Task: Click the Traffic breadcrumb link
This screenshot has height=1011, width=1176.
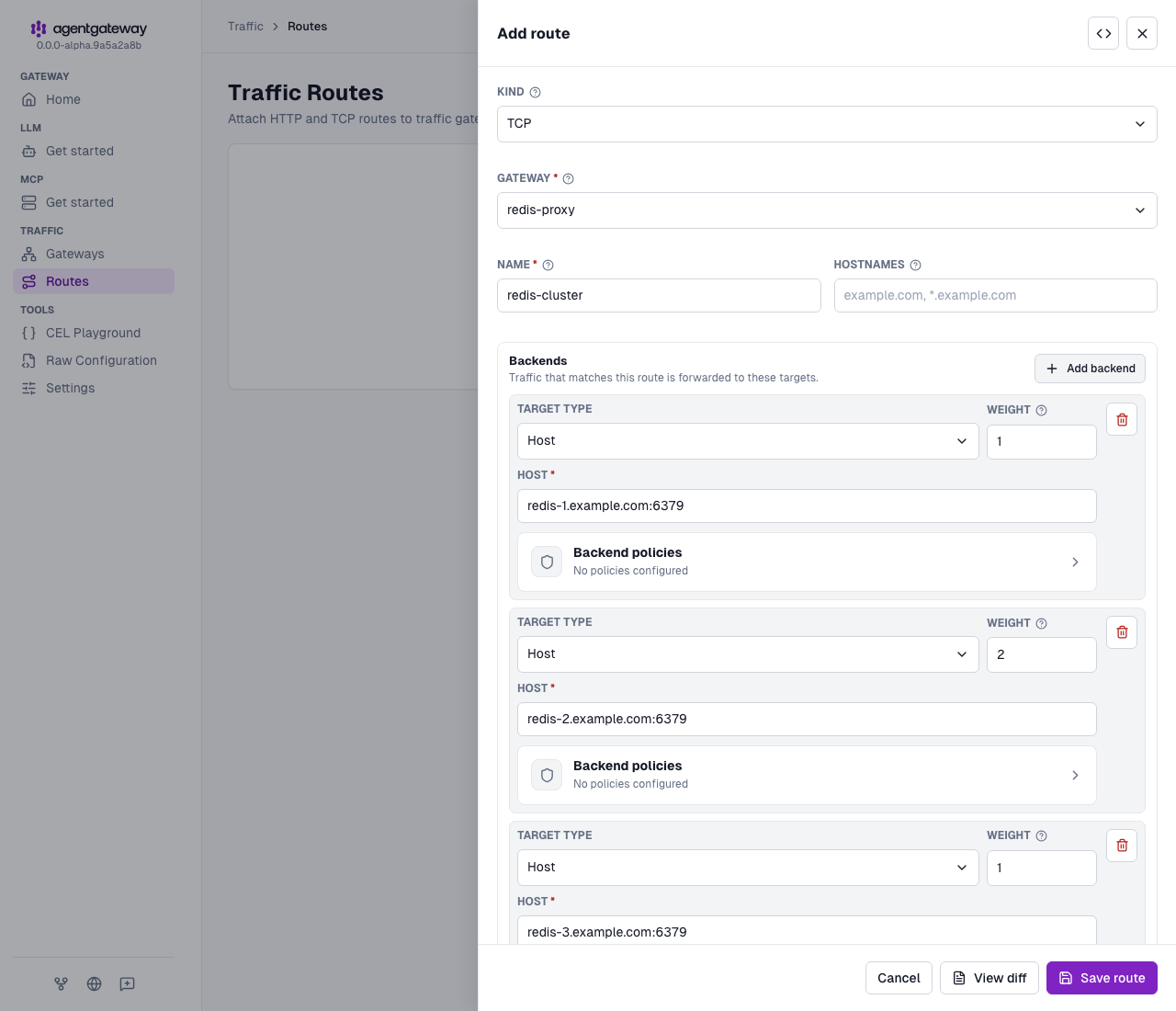Action: pos(245,27)
